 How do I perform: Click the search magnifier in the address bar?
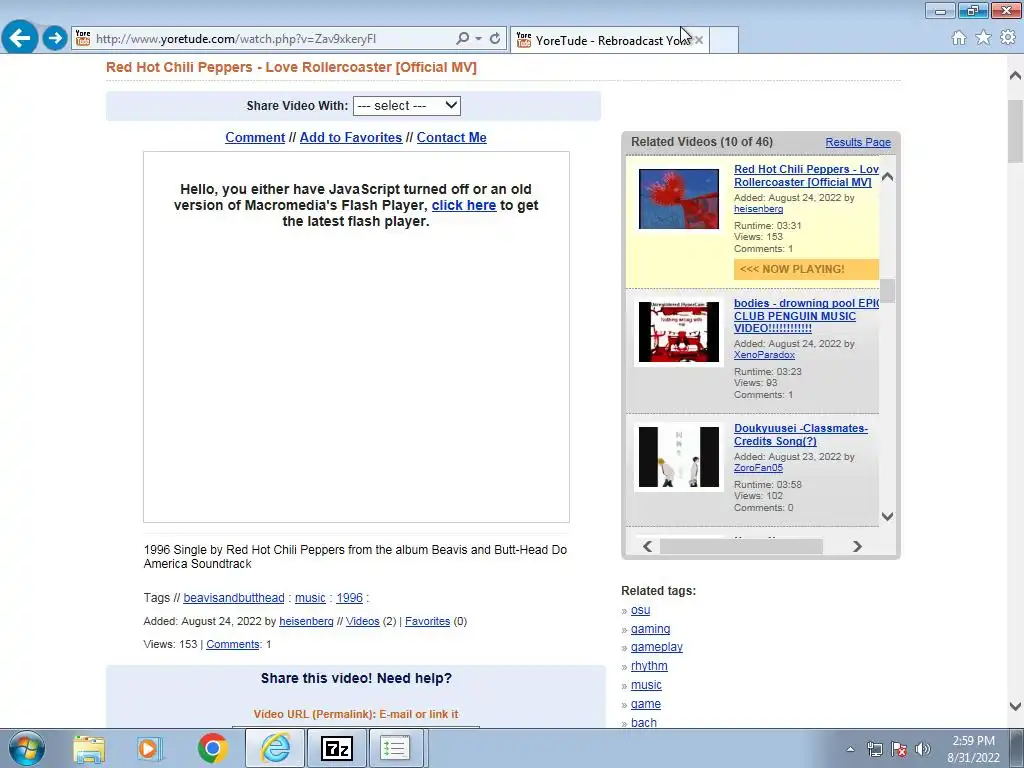462,39
